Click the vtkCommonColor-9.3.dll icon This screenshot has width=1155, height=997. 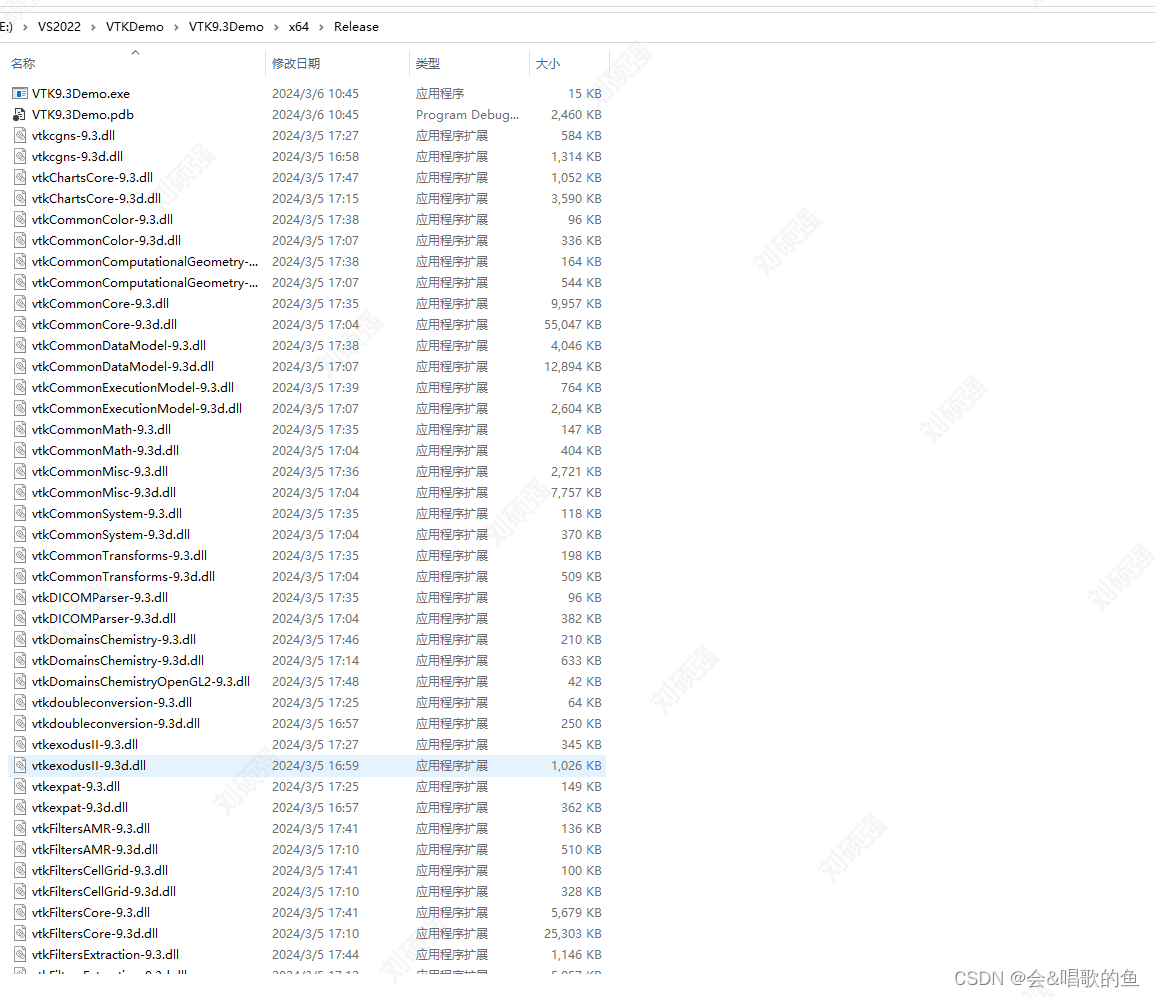(x=19, y=219)
